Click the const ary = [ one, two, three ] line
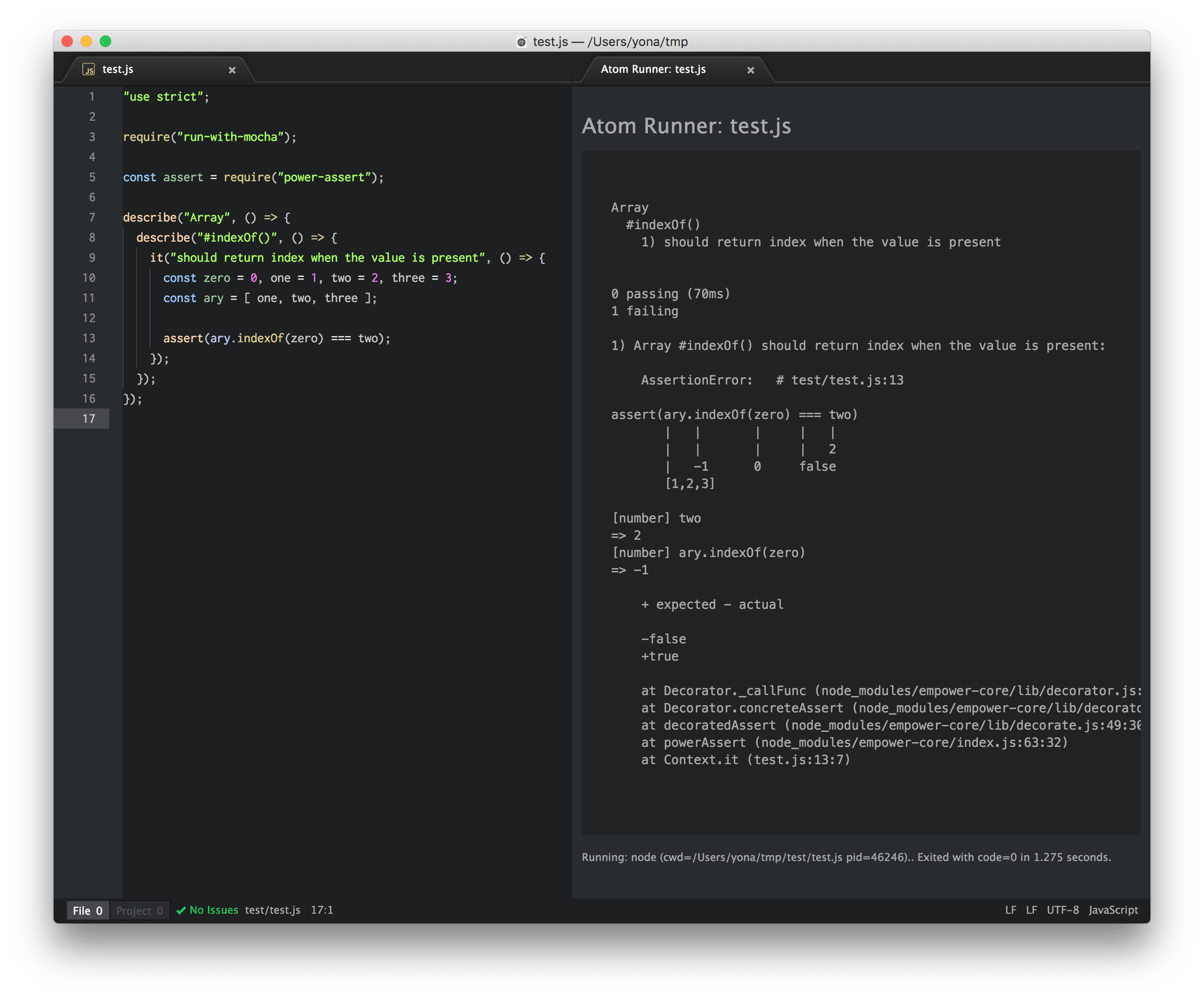 (270, 298)
